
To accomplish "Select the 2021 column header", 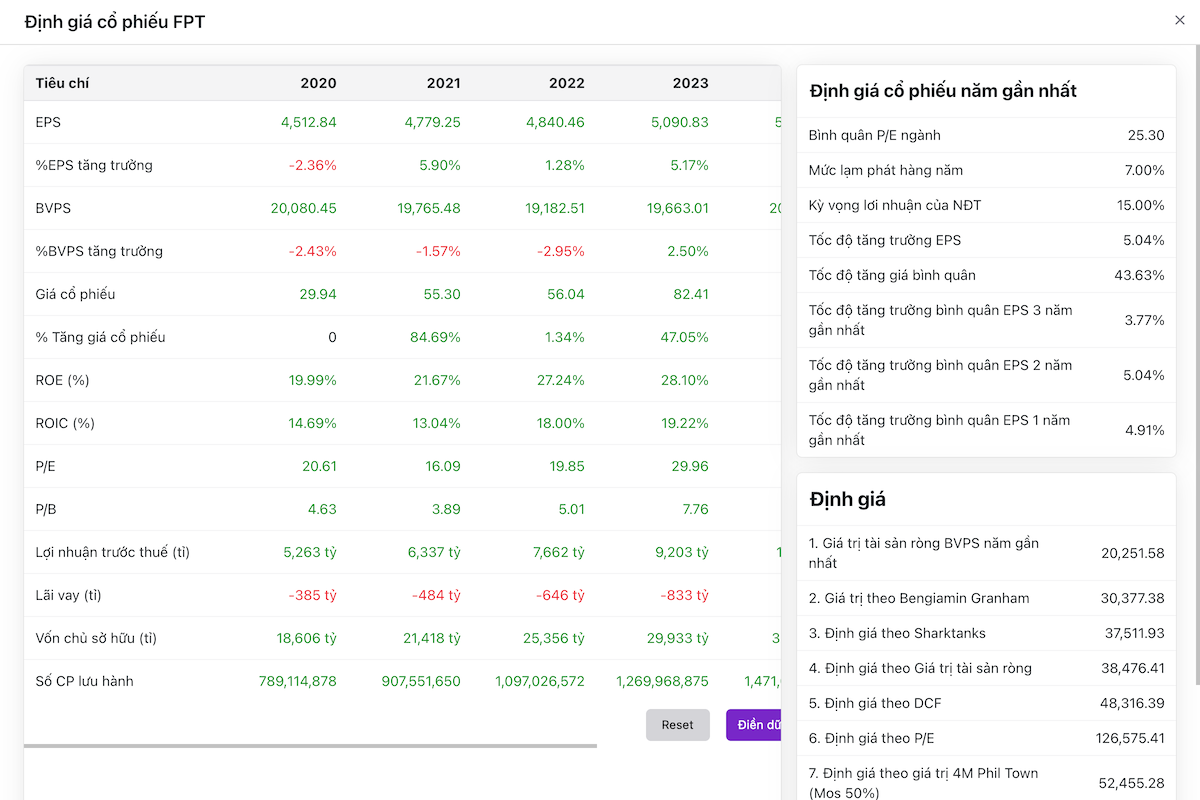I will [x=443, y=83].
